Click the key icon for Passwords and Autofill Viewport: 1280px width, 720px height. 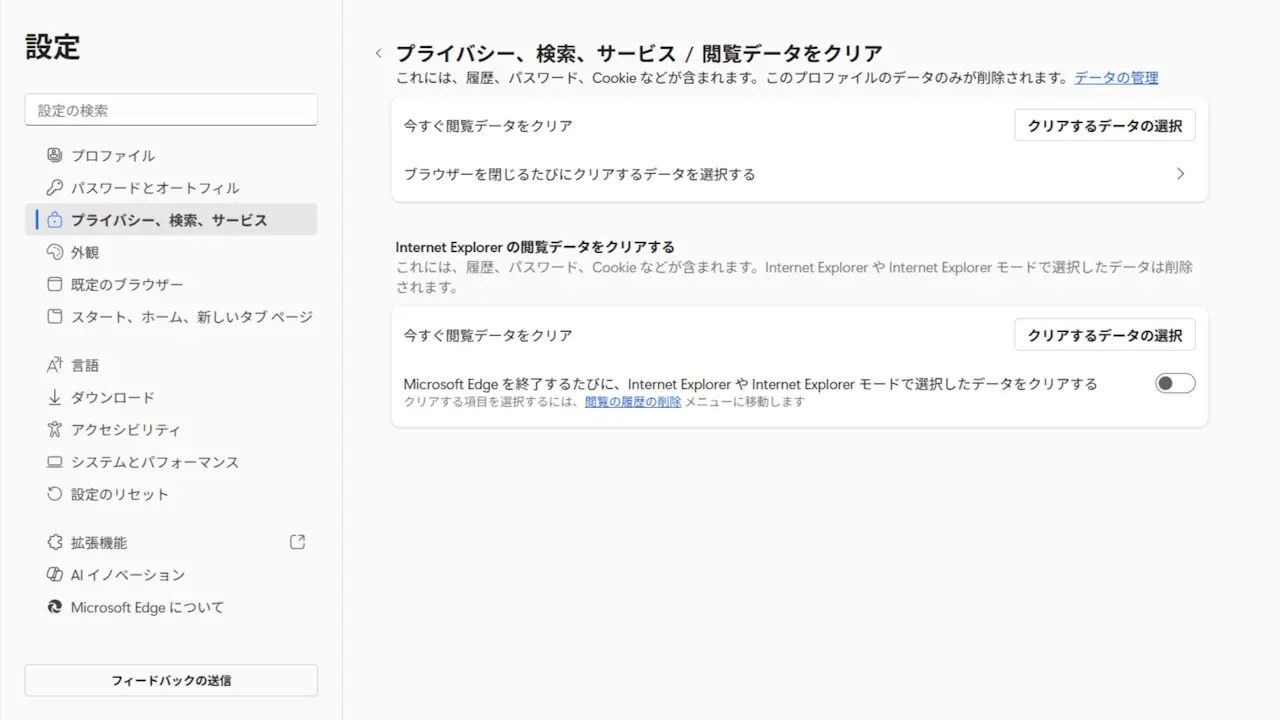pyautogui.click(x=55, y=188)
